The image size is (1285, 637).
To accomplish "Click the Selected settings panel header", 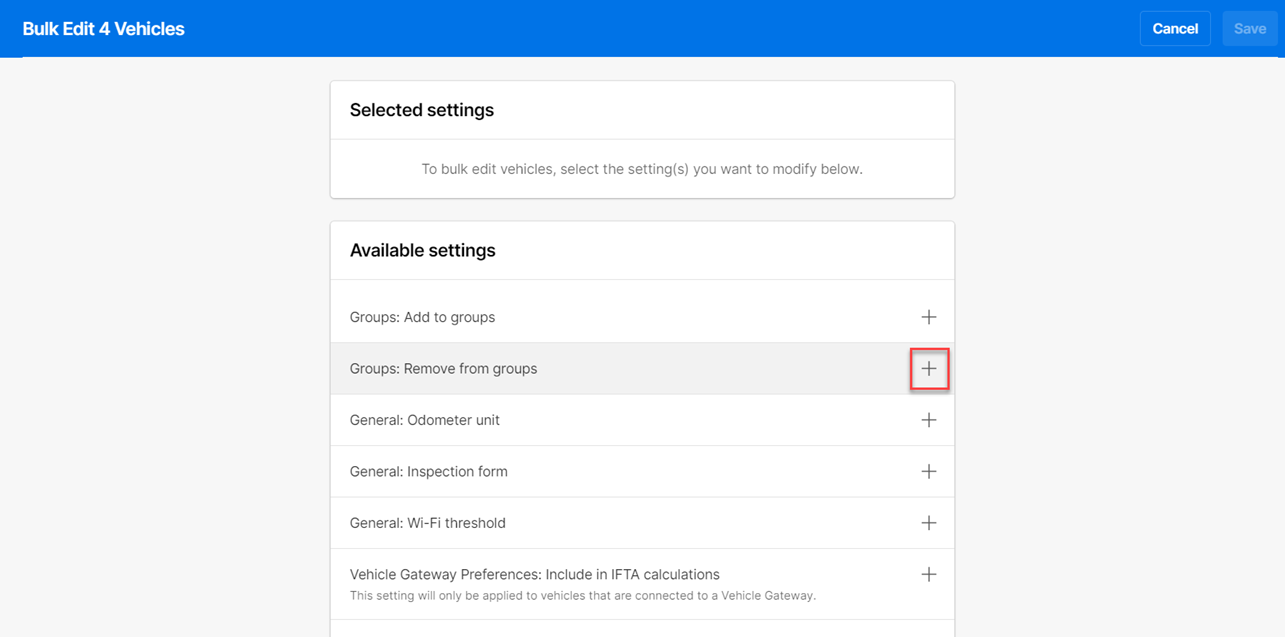I will 421,110.
